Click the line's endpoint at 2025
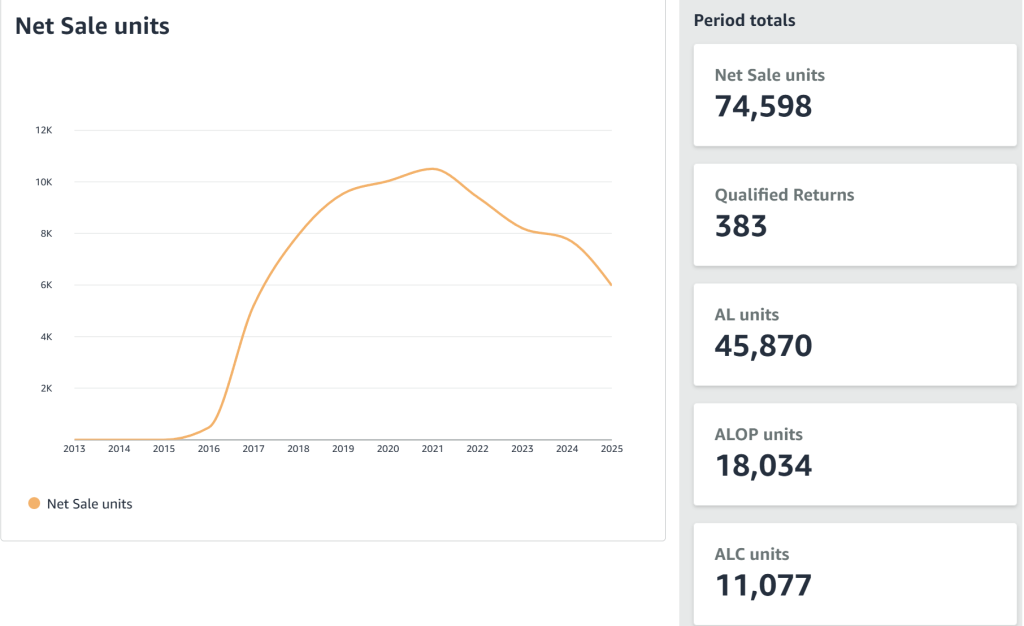 (x=611, y=285)
